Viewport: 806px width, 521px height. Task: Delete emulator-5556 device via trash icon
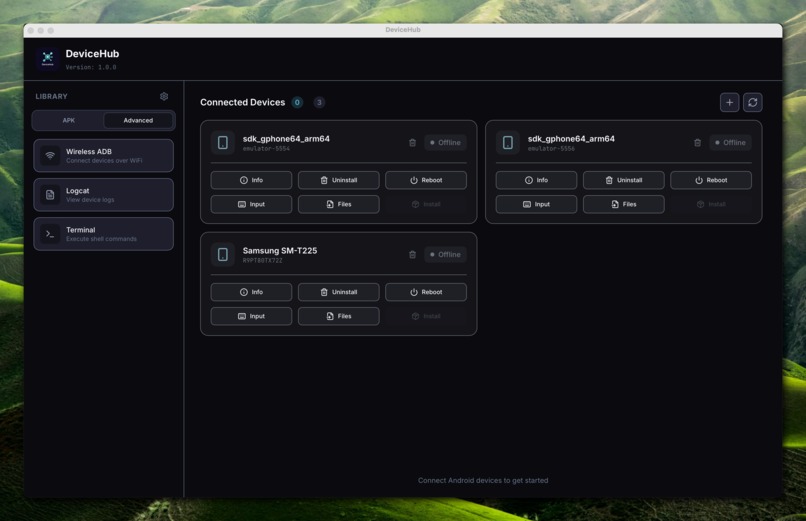[x=698, y=143]
